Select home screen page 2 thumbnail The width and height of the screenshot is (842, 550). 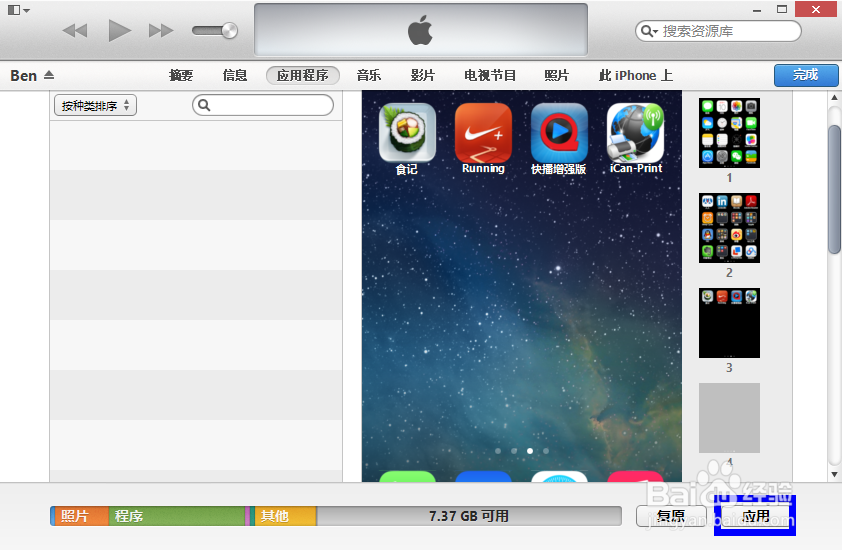(729, 228)
